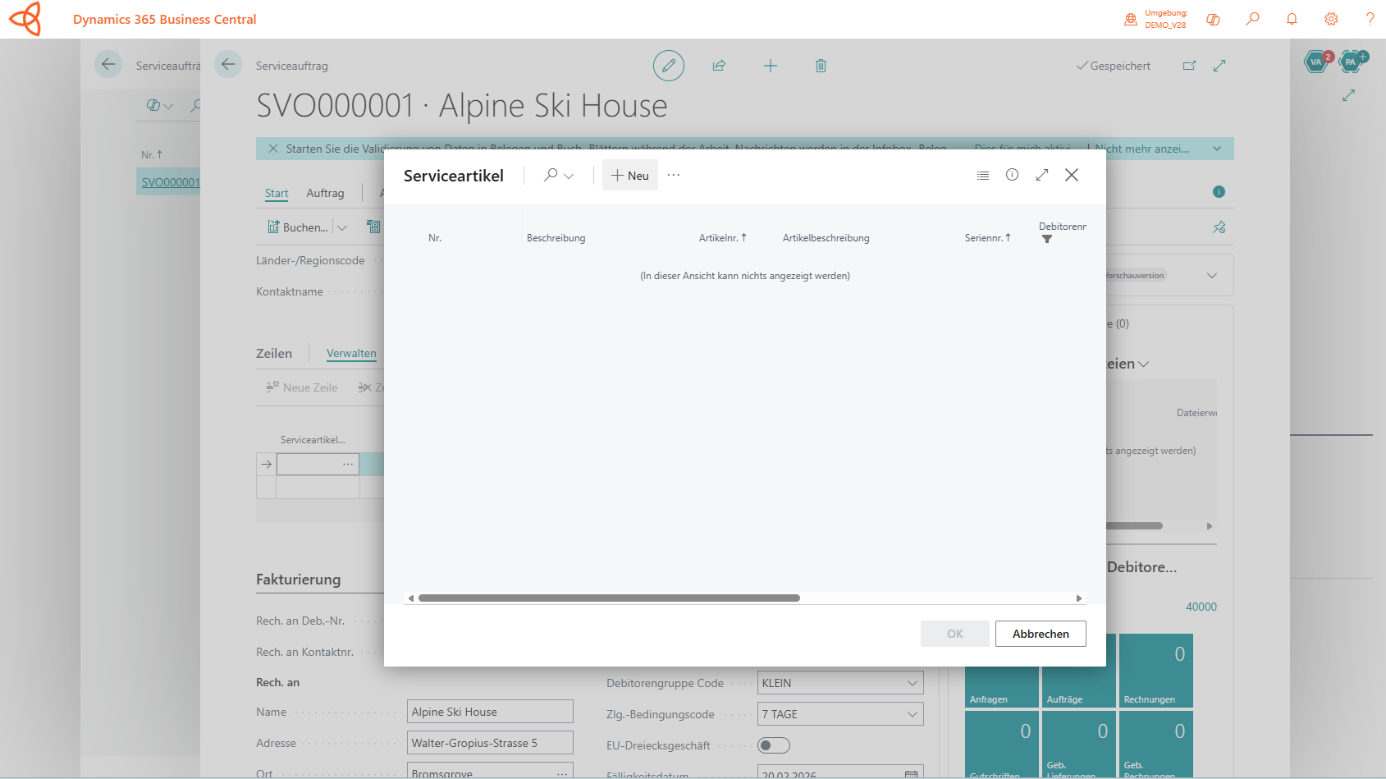1386x779 pixels.
Task: Sort by Artikelnr. column header
Action: point(723,238)
